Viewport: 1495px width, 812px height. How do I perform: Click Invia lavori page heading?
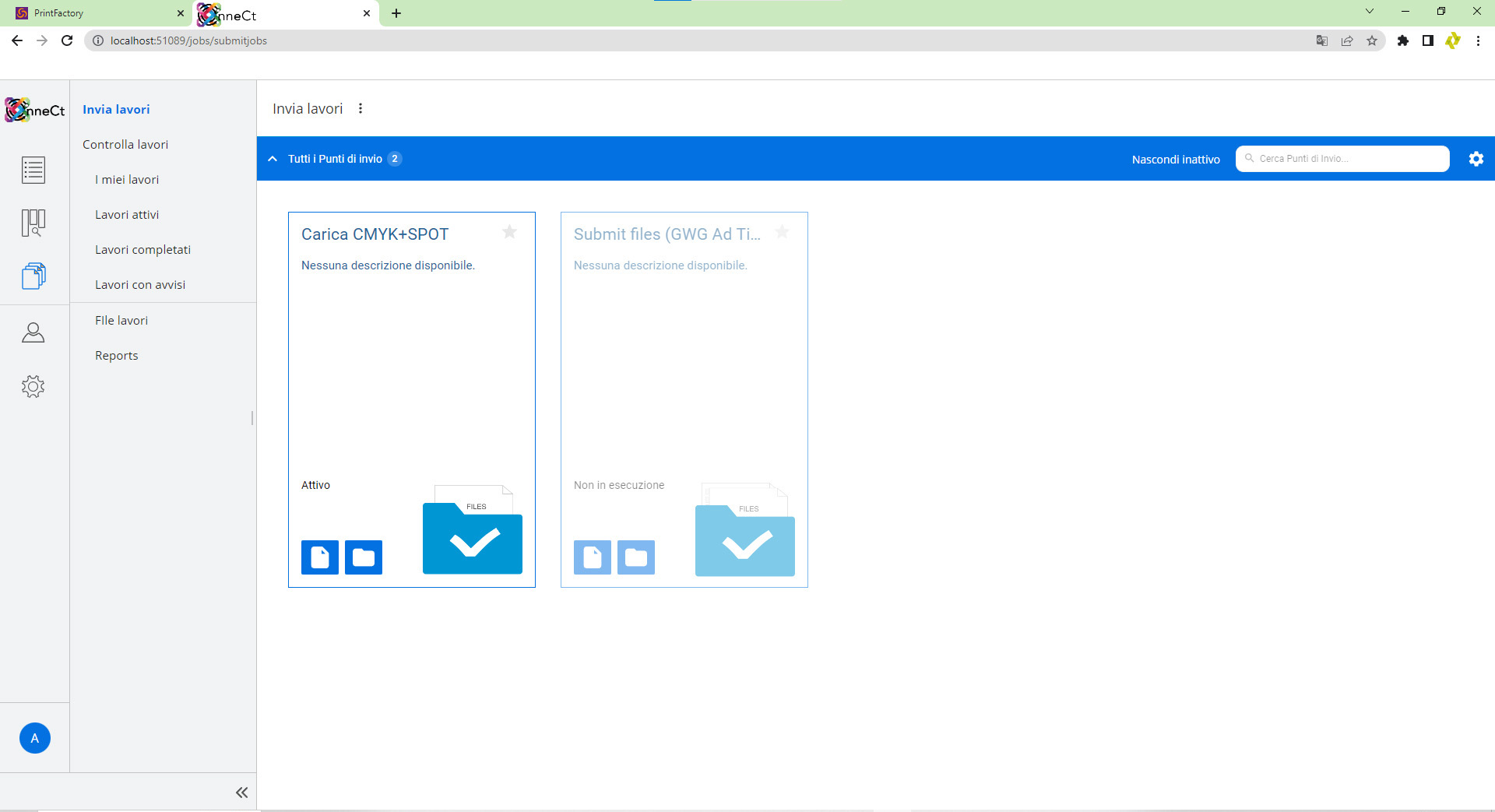[x=308, y=109]
